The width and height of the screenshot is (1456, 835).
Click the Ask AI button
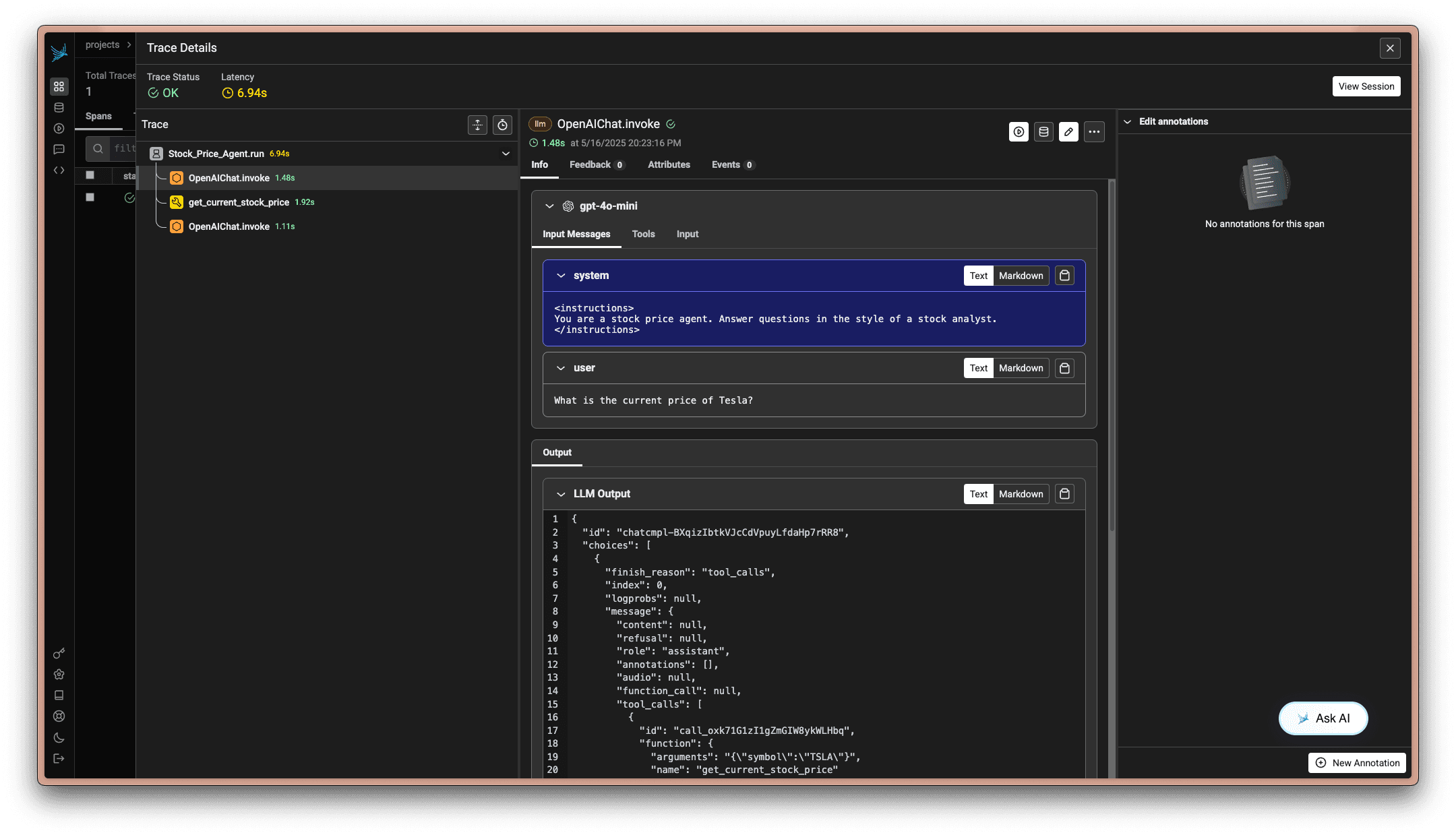click(1323, 718)
